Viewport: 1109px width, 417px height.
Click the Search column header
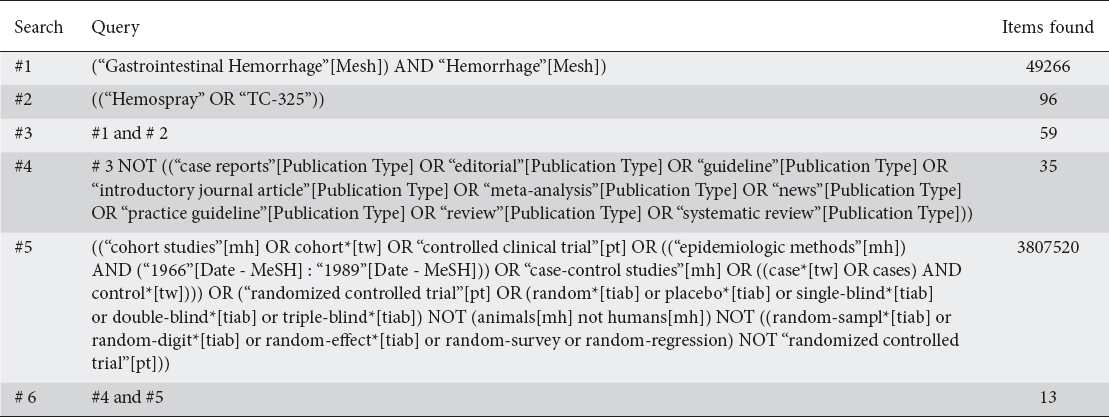pyautogui.click(x=40, y=28)
